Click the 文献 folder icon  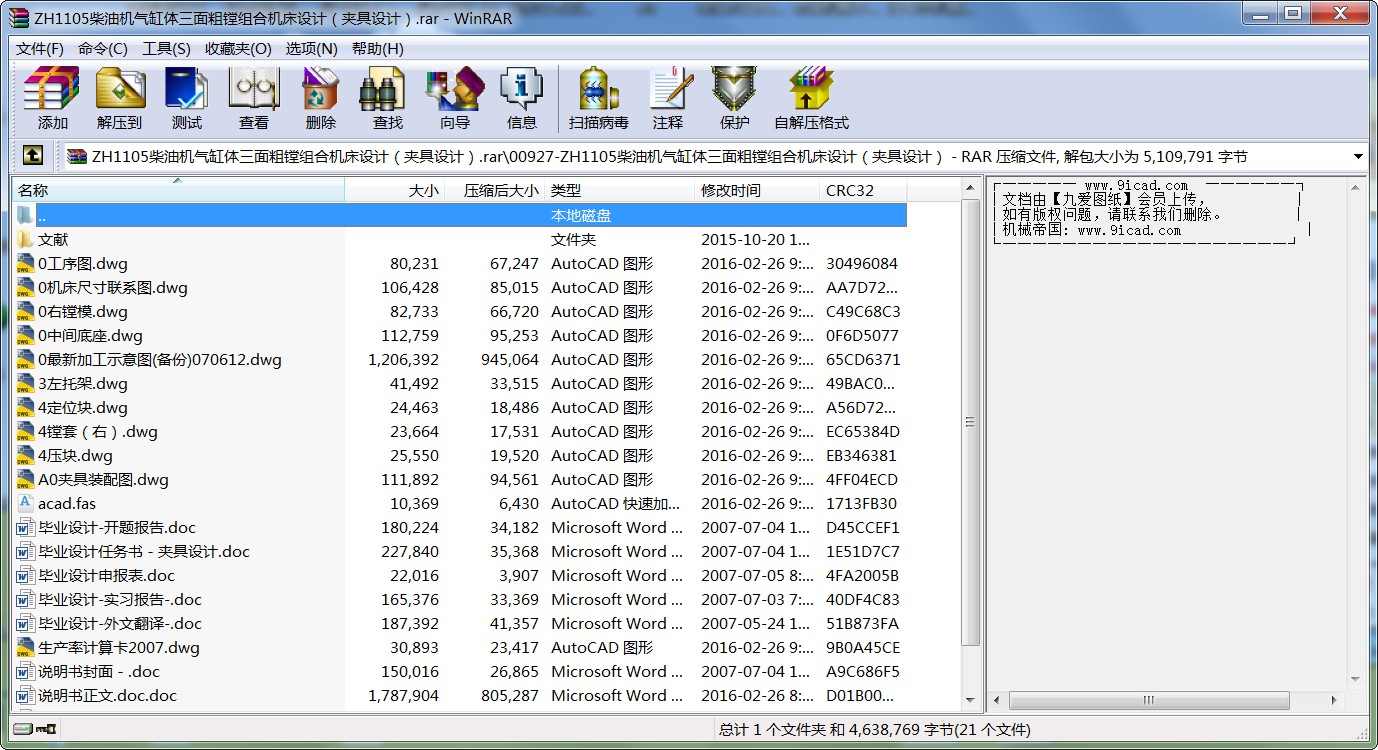(25, 239)
